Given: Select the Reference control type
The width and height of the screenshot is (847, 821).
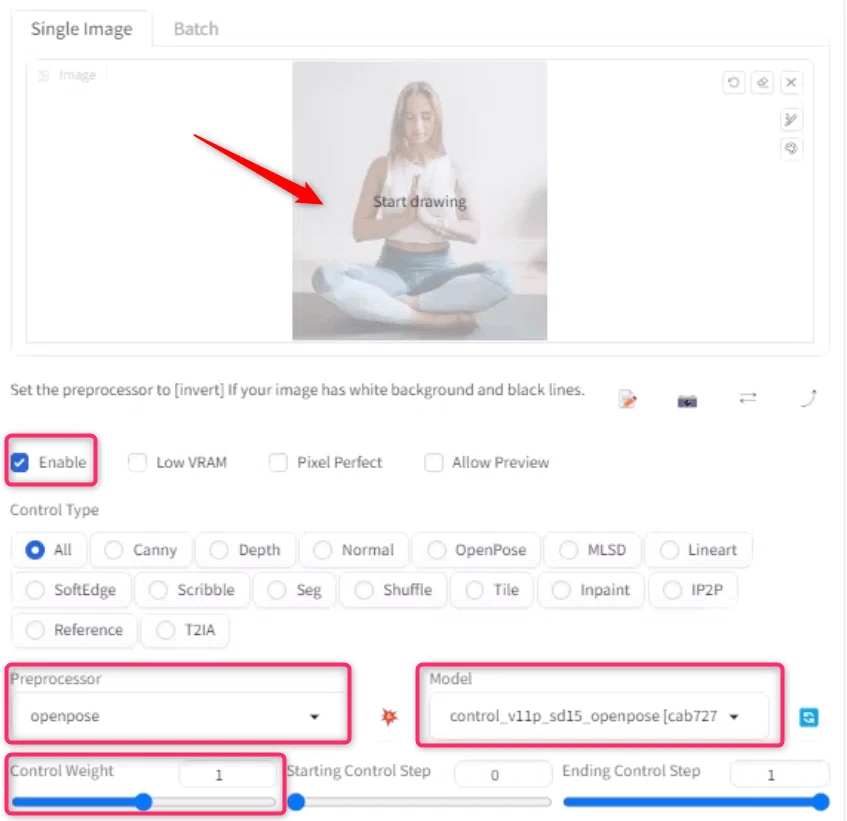Looking at the screenshot, I should click(x=75, y=630).
